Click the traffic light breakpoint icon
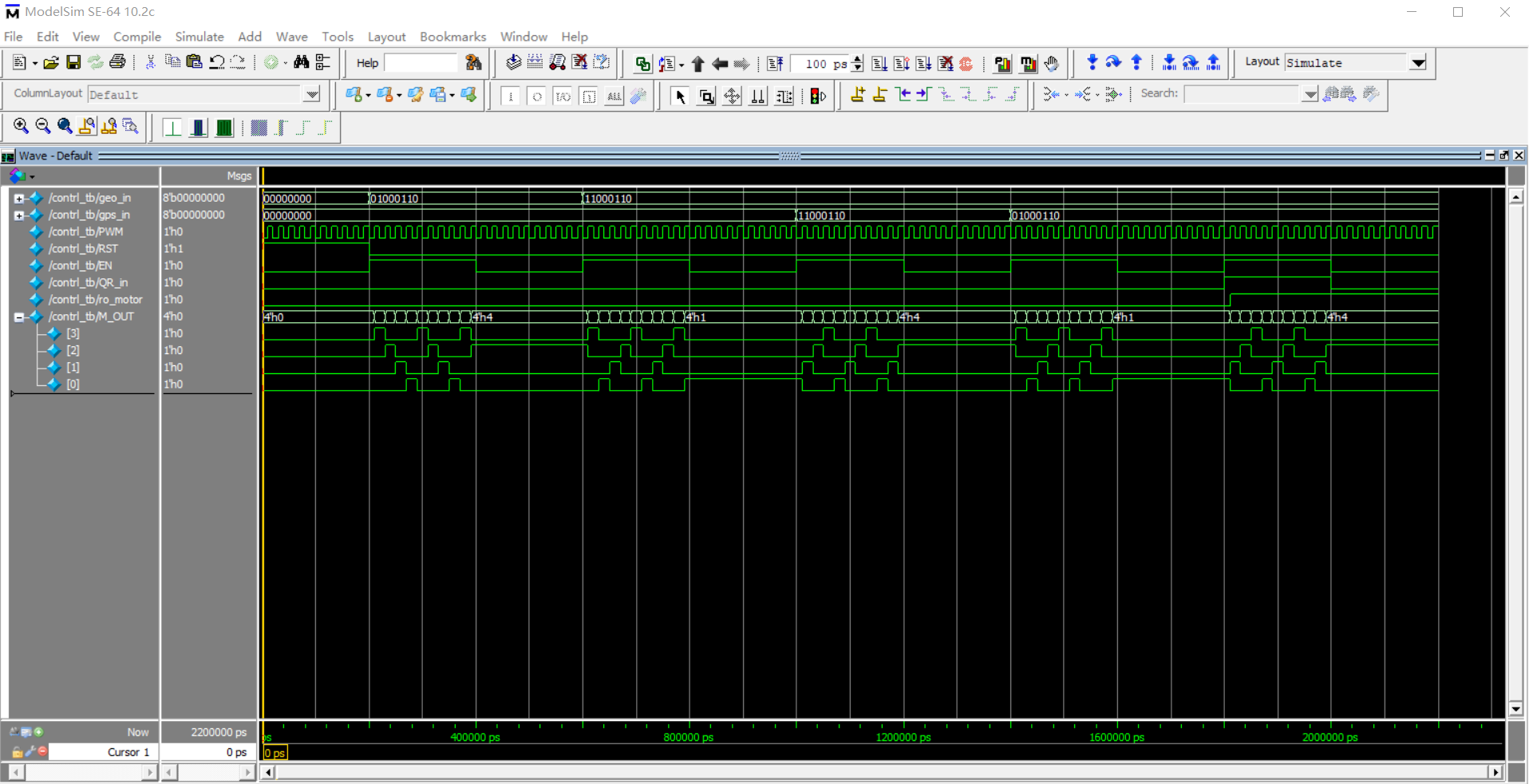The width and height of the screenshot is (1529, 784). pyautogui.click(x=818, y=97)
